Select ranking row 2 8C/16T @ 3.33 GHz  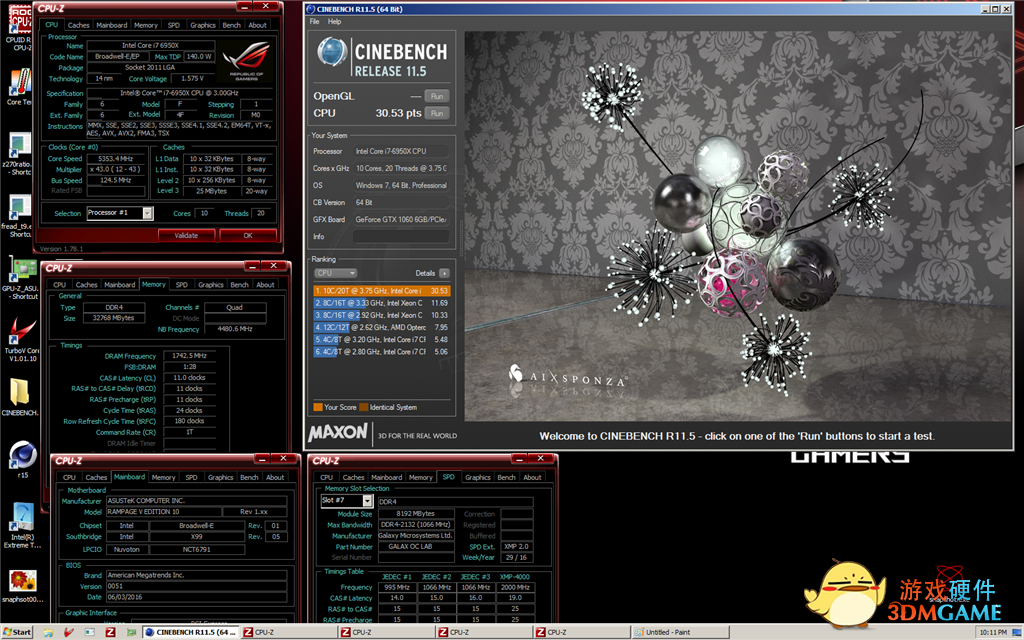[x=381, y=303]
